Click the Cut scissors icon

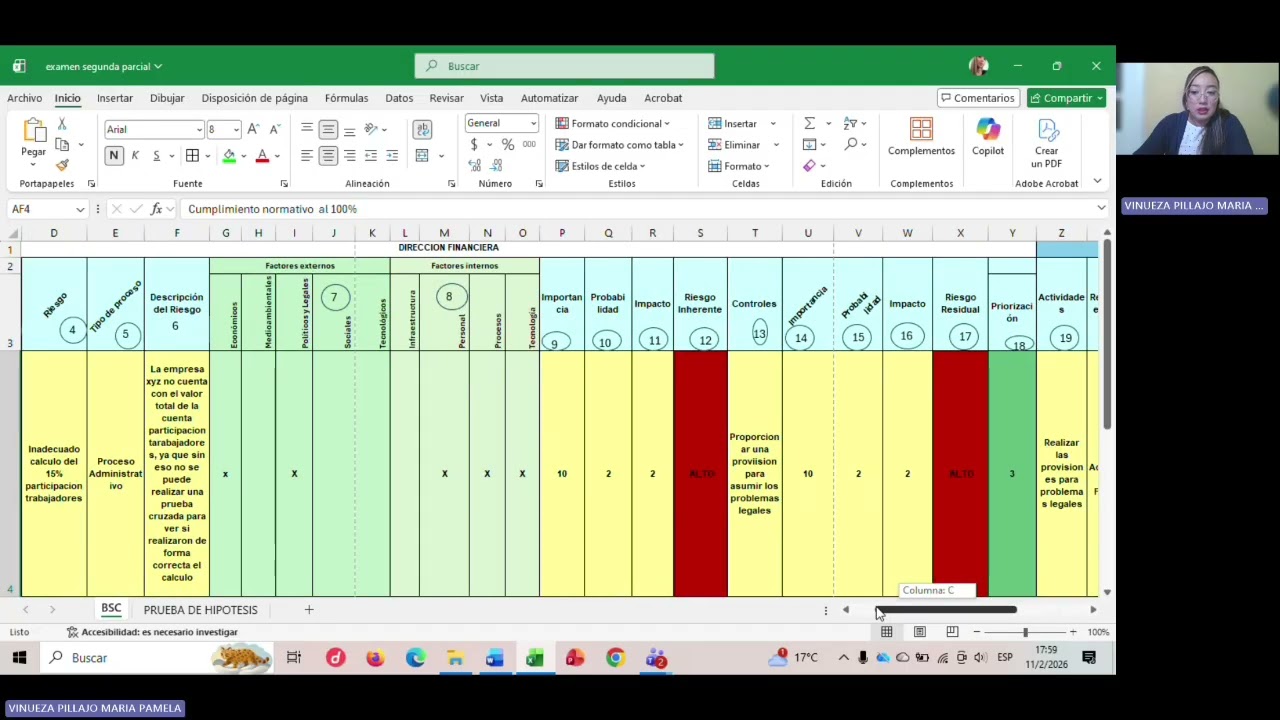(62, 124)
